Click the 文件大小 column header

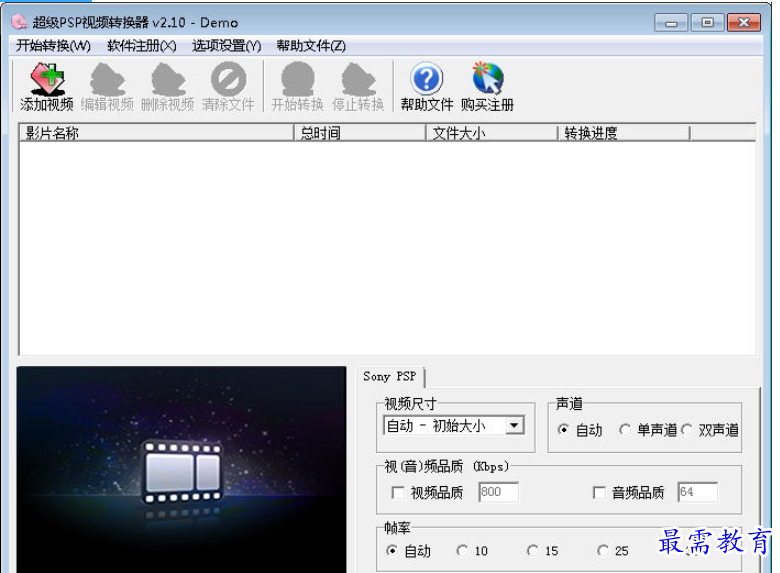(492, 133)
